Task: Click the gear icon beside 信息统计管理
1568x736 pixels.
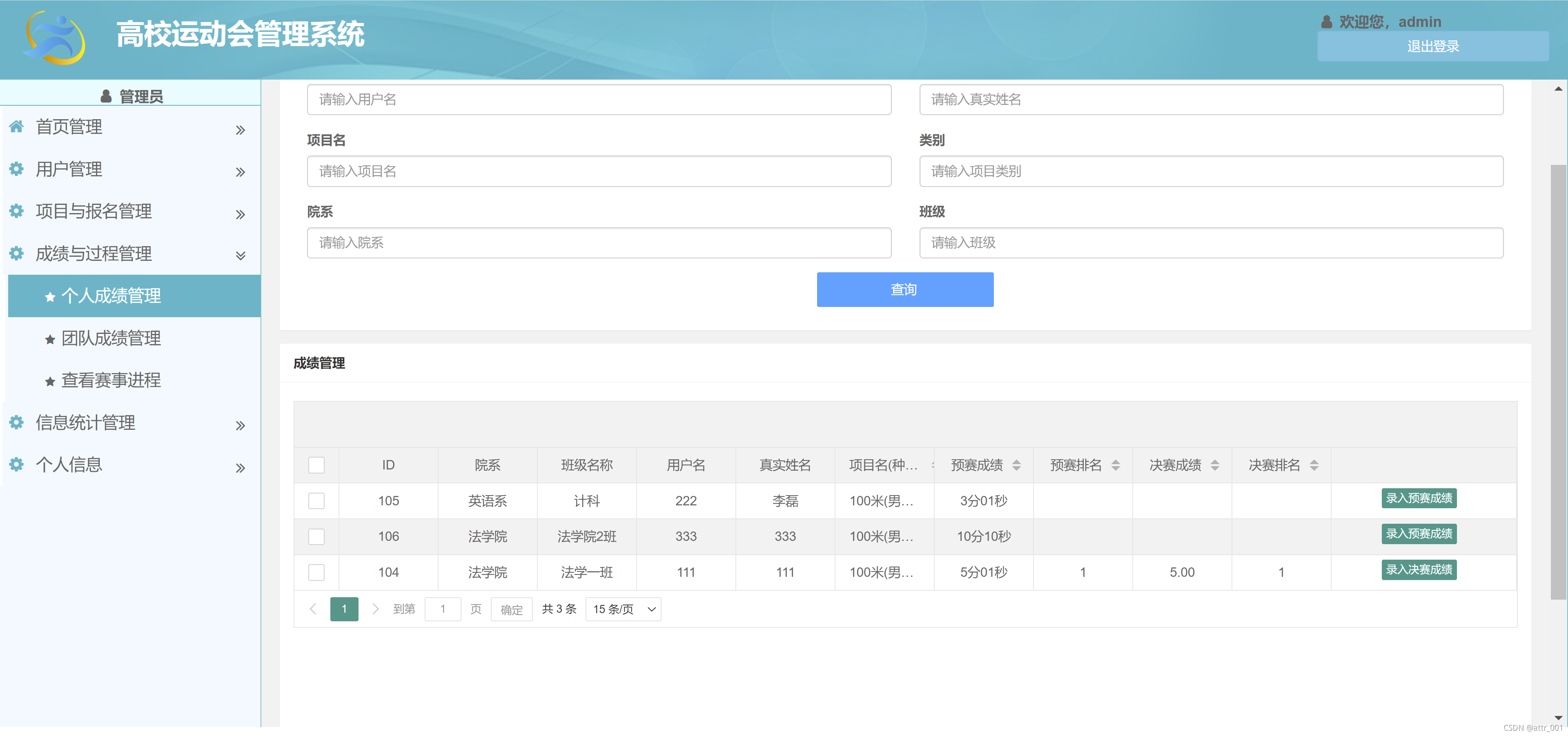Action: [x=16, y=422]
